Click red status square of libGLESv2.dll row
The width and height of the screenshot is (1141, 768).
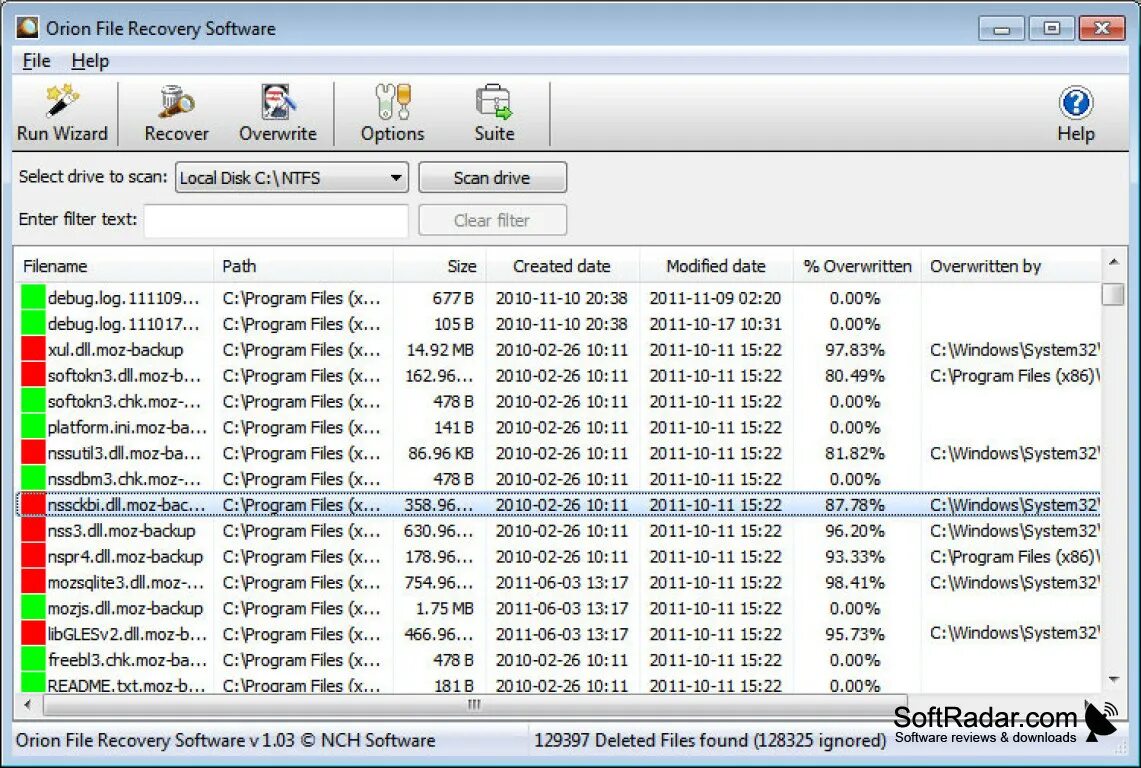33,634
